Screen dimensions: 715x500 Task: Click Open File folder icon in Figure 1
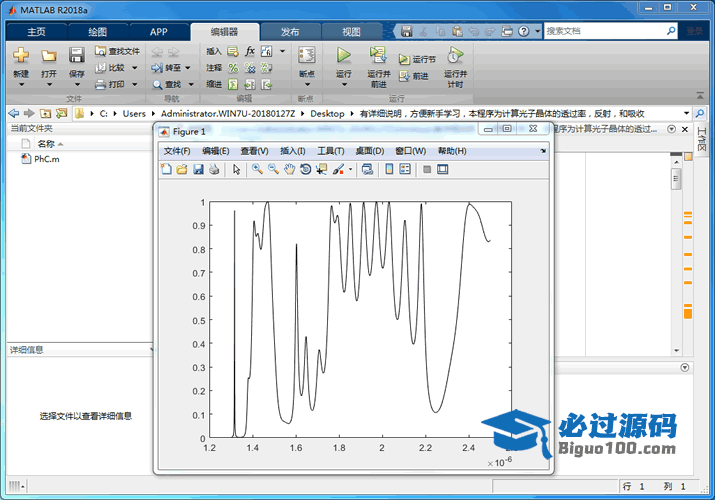tap(182, 170)
